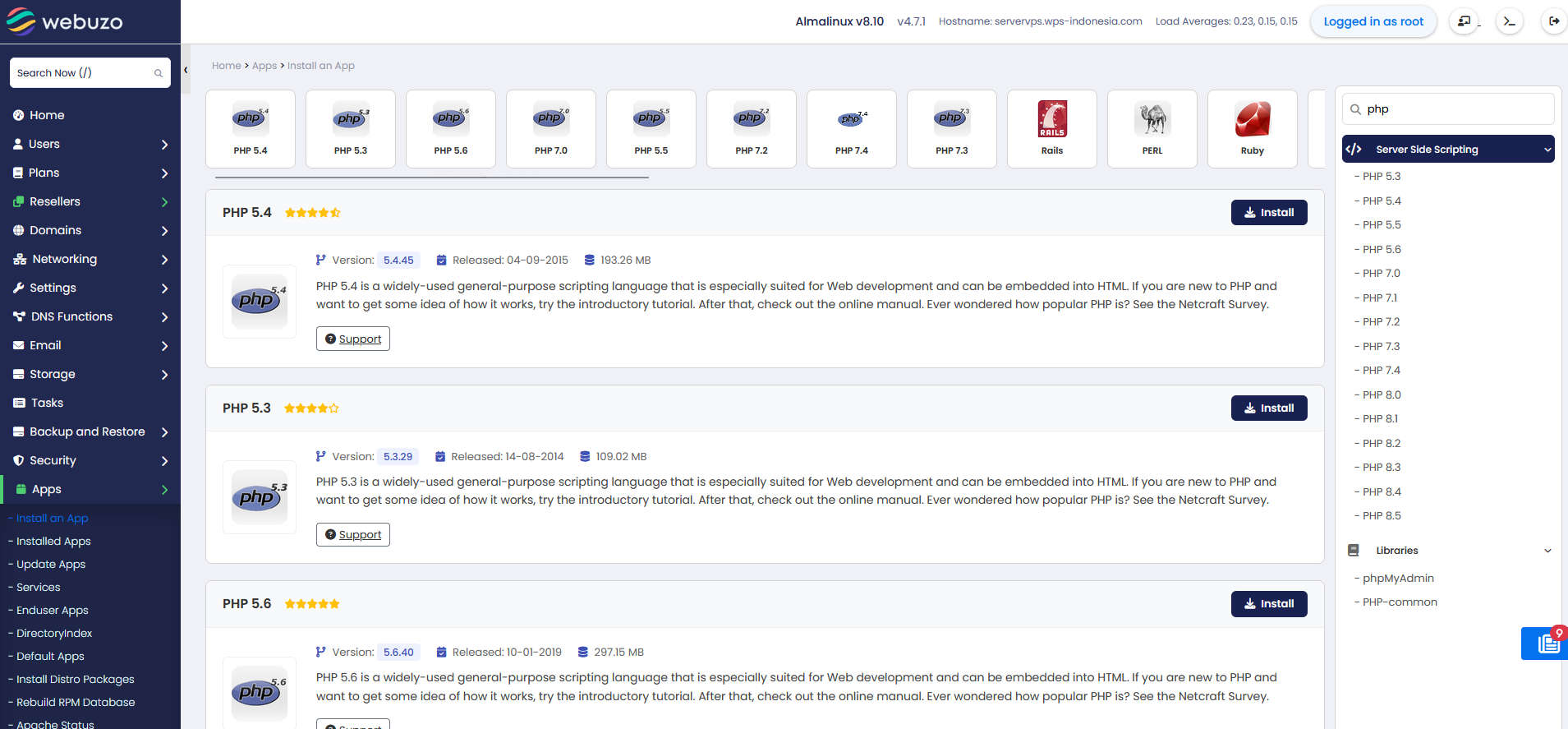Click the PHP 5.3 logo thumbnail in details
The height and width of the screenshot is (729, 1568).
tap(260, 497)
